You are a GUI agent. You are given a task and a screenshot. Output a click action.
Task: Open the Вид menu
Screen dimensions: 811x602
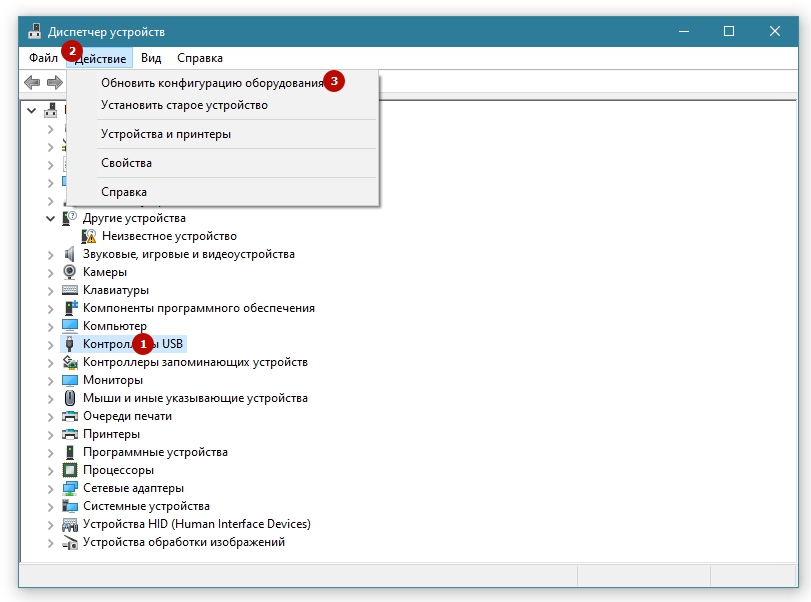[x=151, y=58]
